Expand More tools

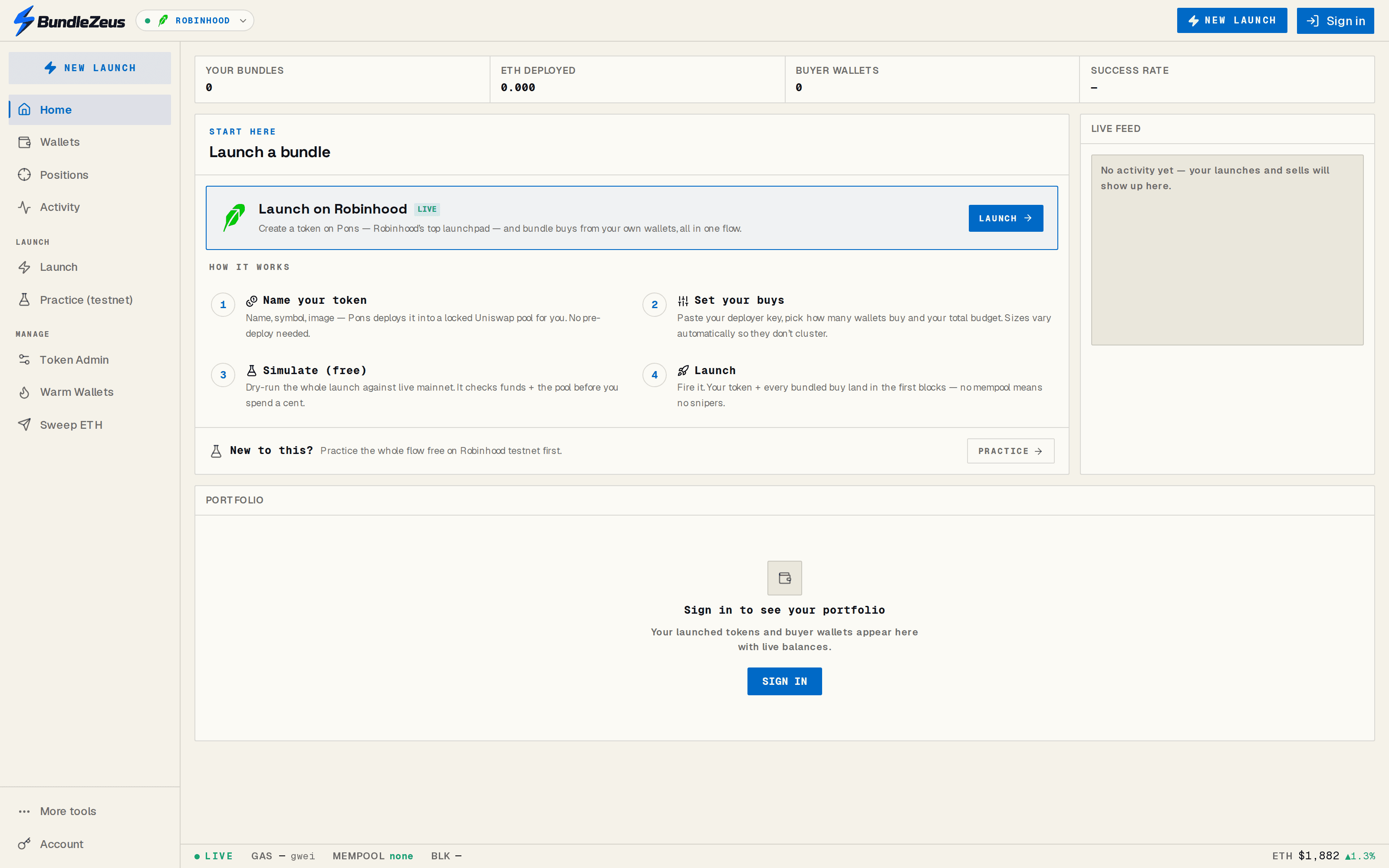coord(89,811)
